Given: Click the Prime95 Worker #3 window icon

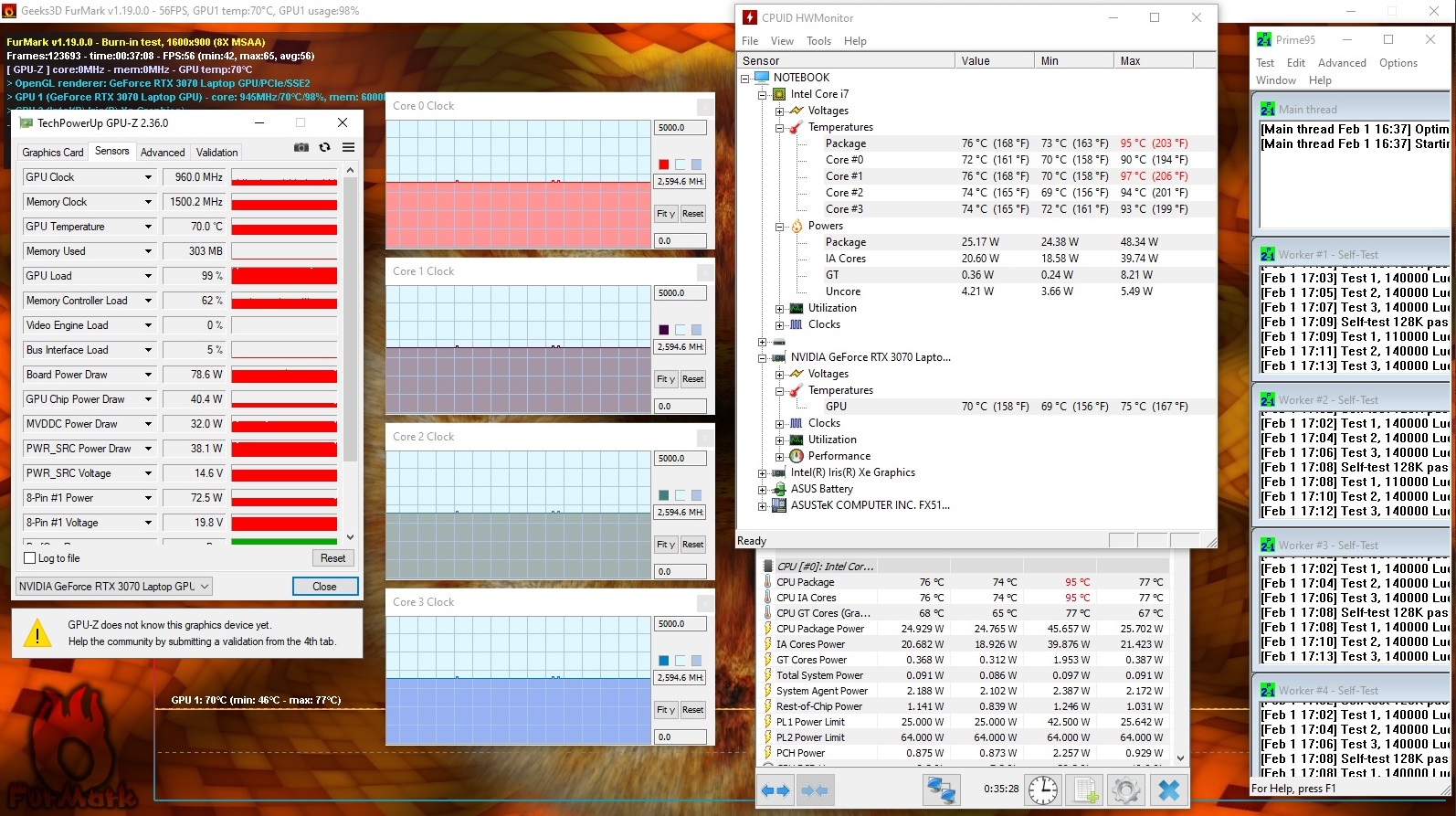Looking at the screenshot, I should (1268, 545).
